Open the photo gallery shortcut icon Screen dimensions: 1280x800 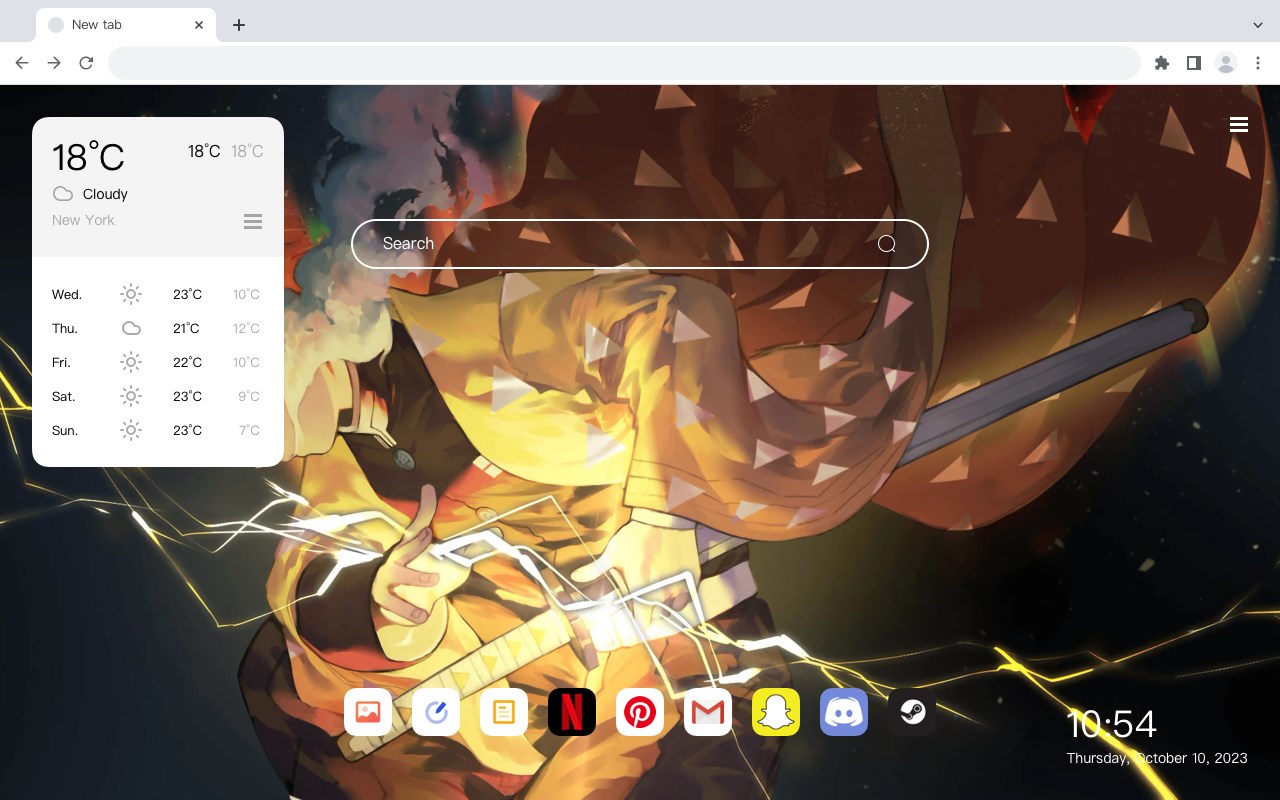368,712
